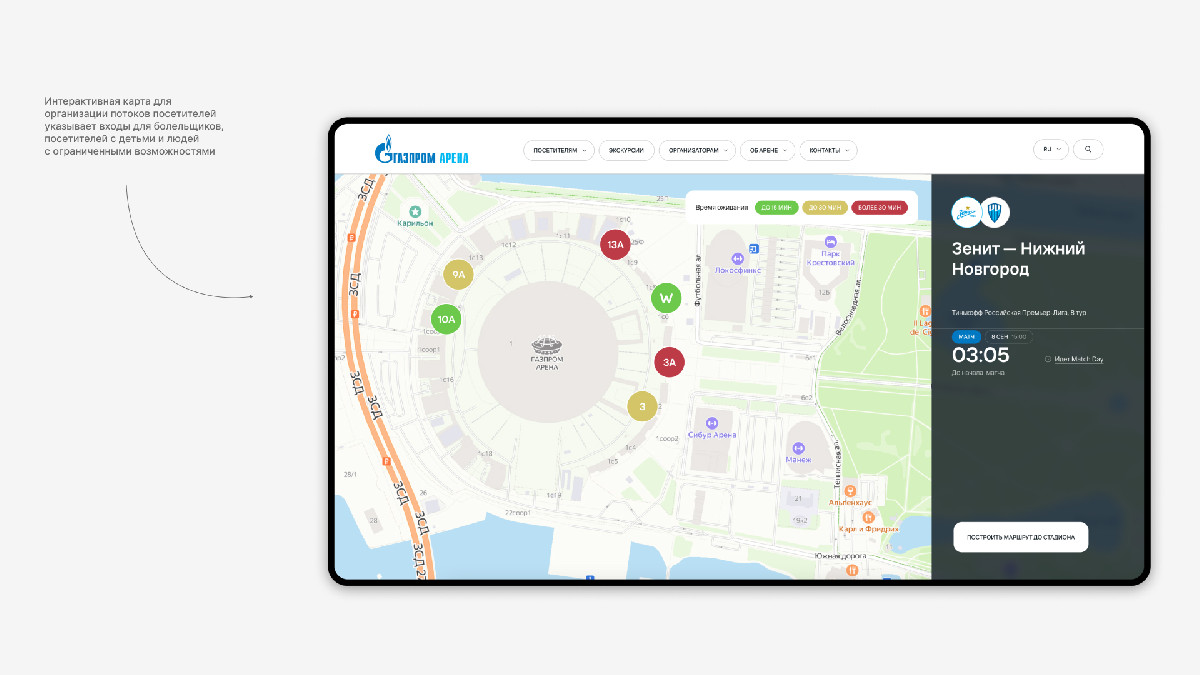Click the Локосфинкс sports venue icon
Viewport: 1200px width, 675px height.
pyautogui.click(x=738, y=258)
